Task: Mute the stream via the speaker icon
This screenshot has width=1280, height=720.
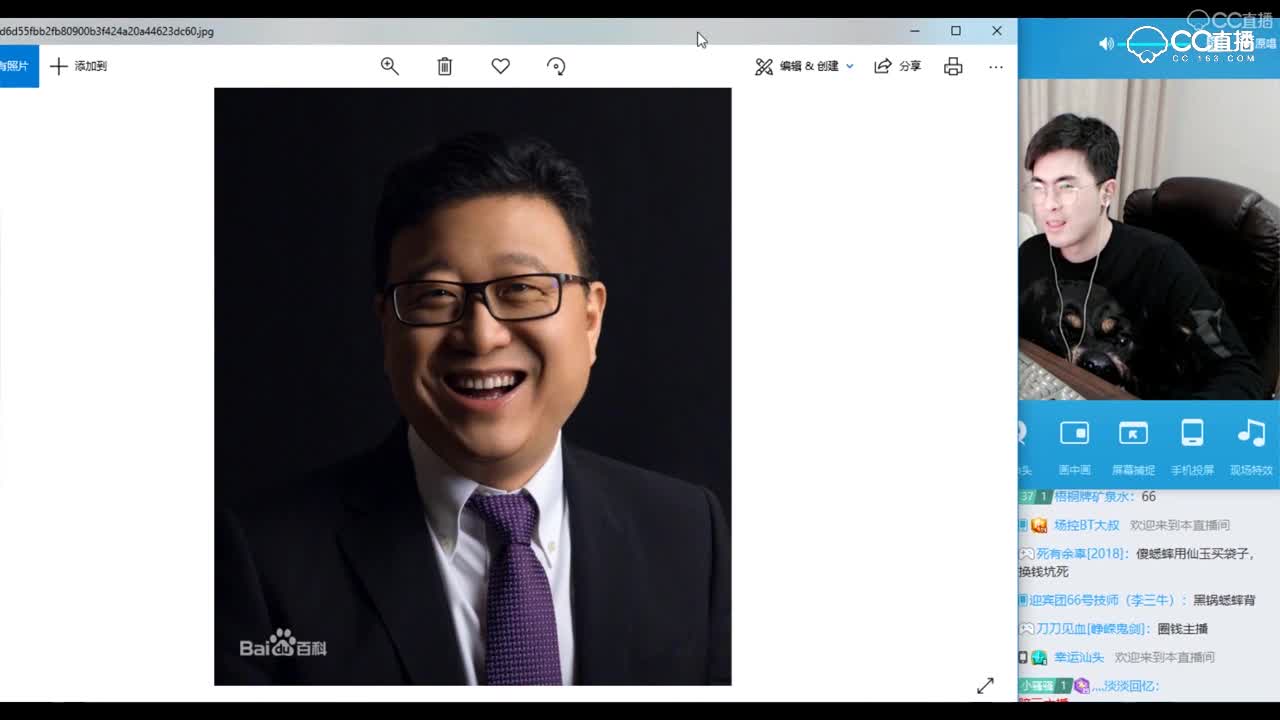Action: tap(1105, 44)
